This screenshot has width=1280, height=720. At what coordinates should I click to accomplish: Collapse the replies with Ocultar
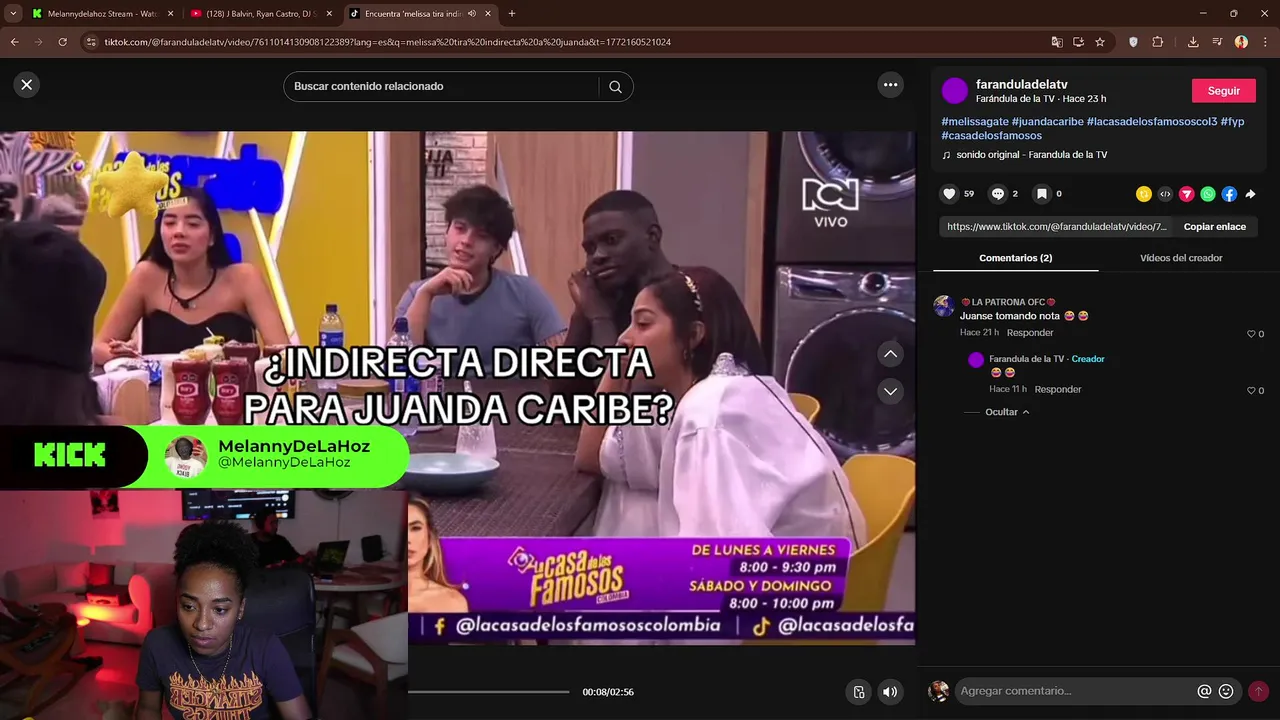tap(1007, 412)
